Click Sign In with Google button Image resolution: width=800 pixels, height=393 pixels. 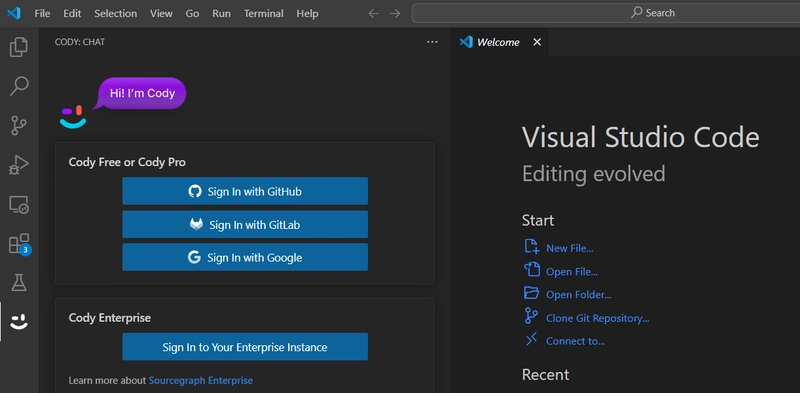(x=245, y=257)
